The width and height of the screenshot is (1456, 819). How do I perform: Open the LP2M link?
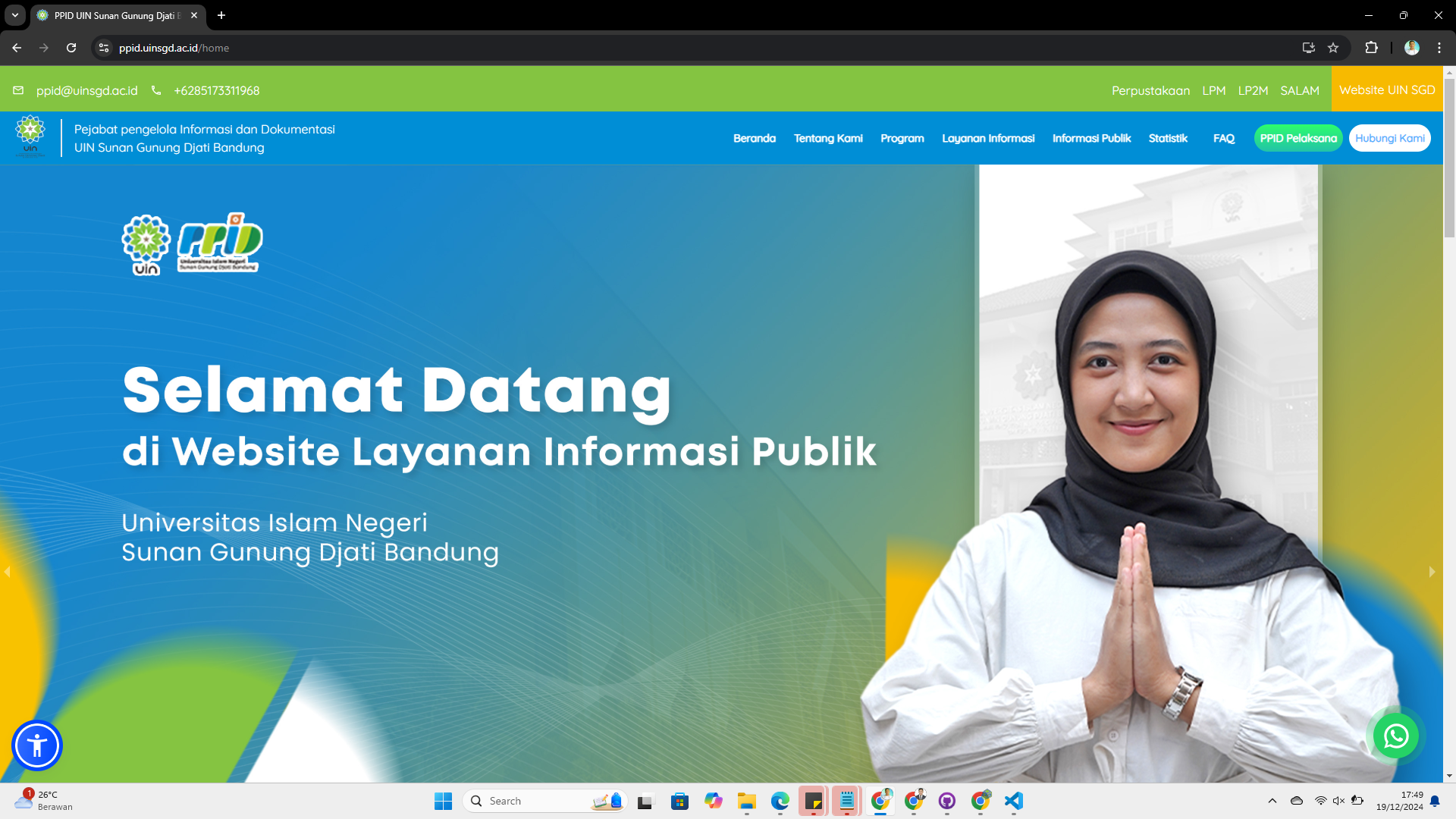[1253, 90]
